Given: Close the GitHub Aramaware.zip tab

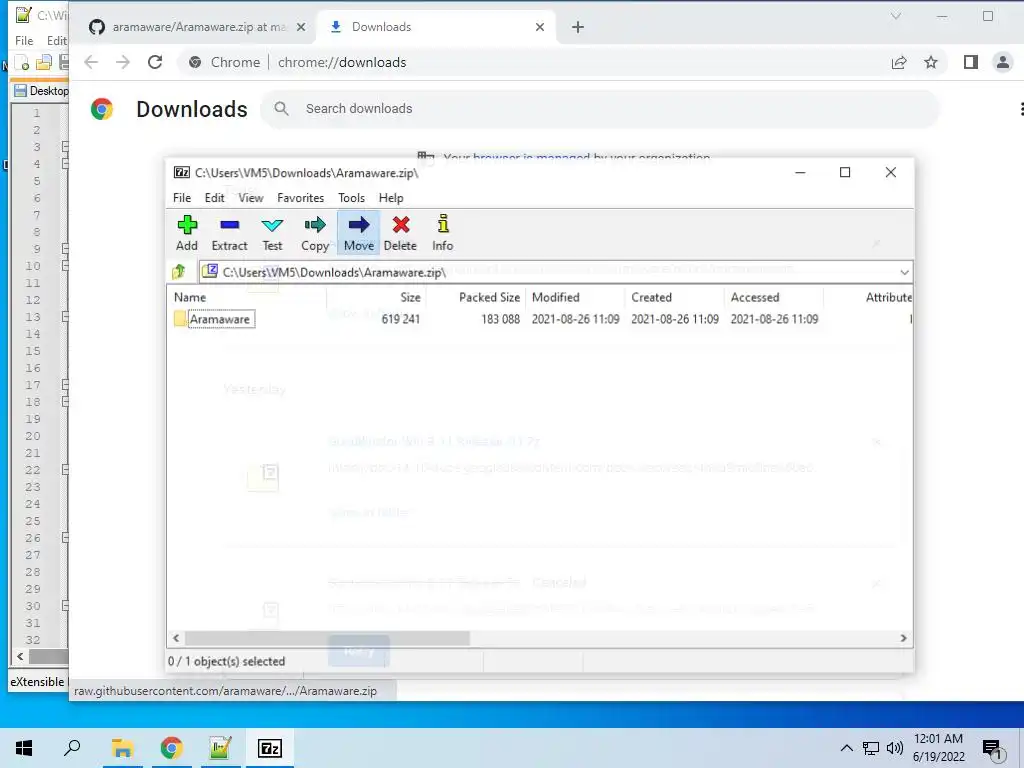Looking at the screenshot, I should click(x=300, y=27).
